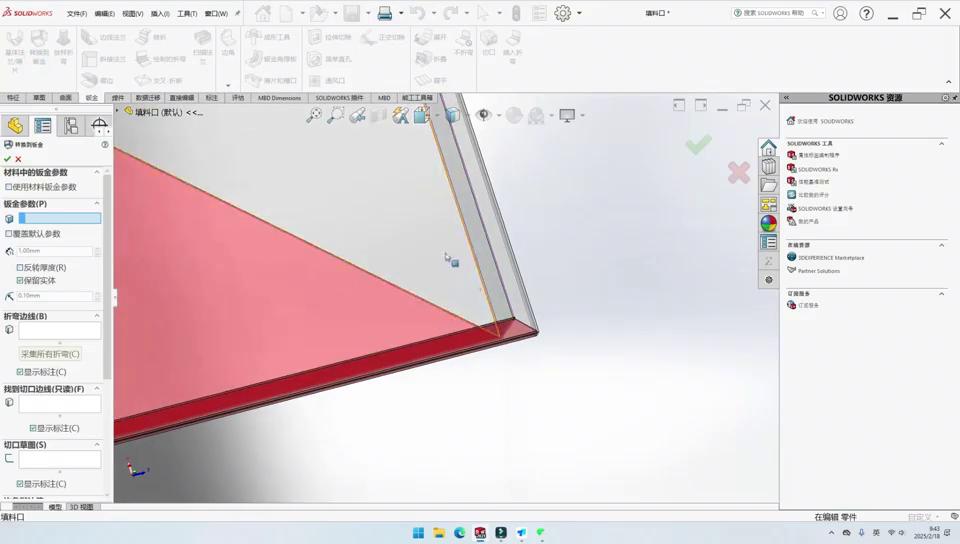Click the green OK checkmark in the property panel

[8, 159]
